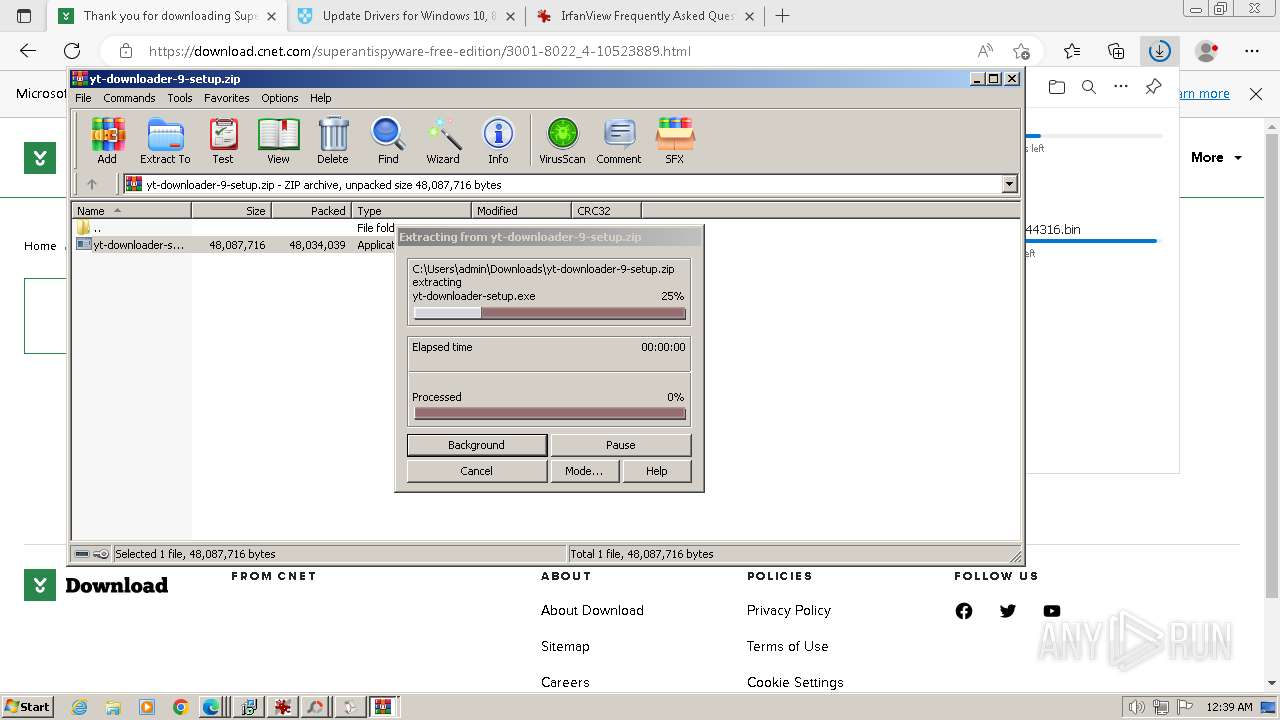Show archive Info
This screenshot has height=720, width=1280.
click(x=498, y=141)
